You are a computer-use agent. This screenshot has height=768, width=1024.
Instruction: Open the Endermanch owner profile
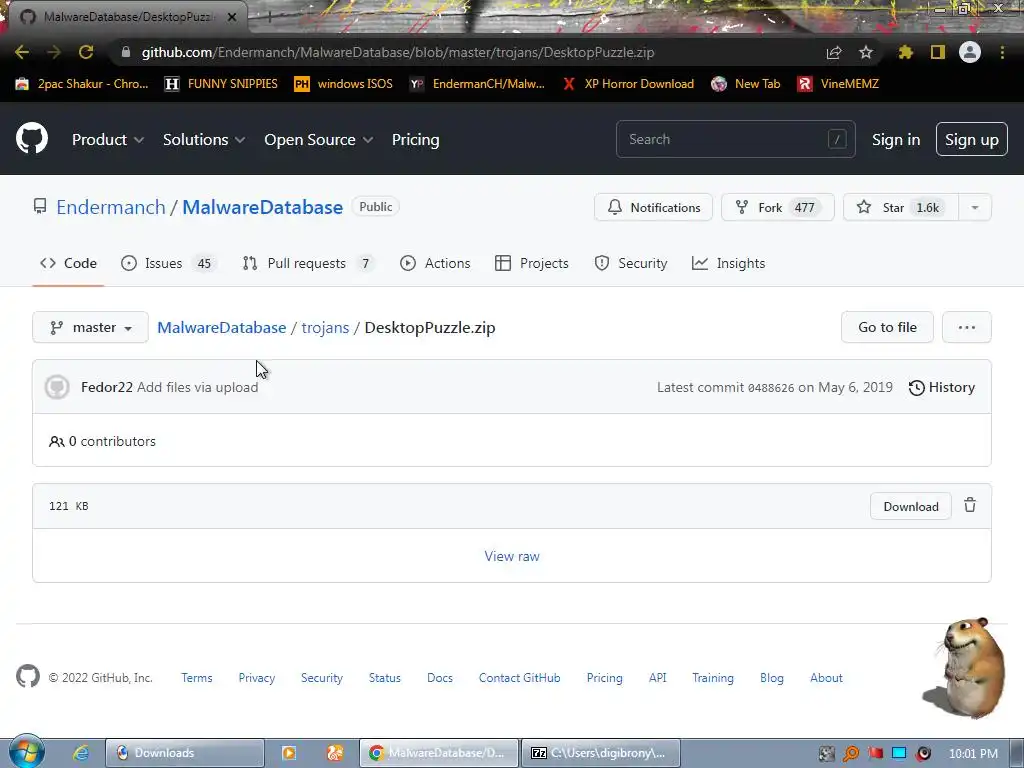click(x=111, y=207)
